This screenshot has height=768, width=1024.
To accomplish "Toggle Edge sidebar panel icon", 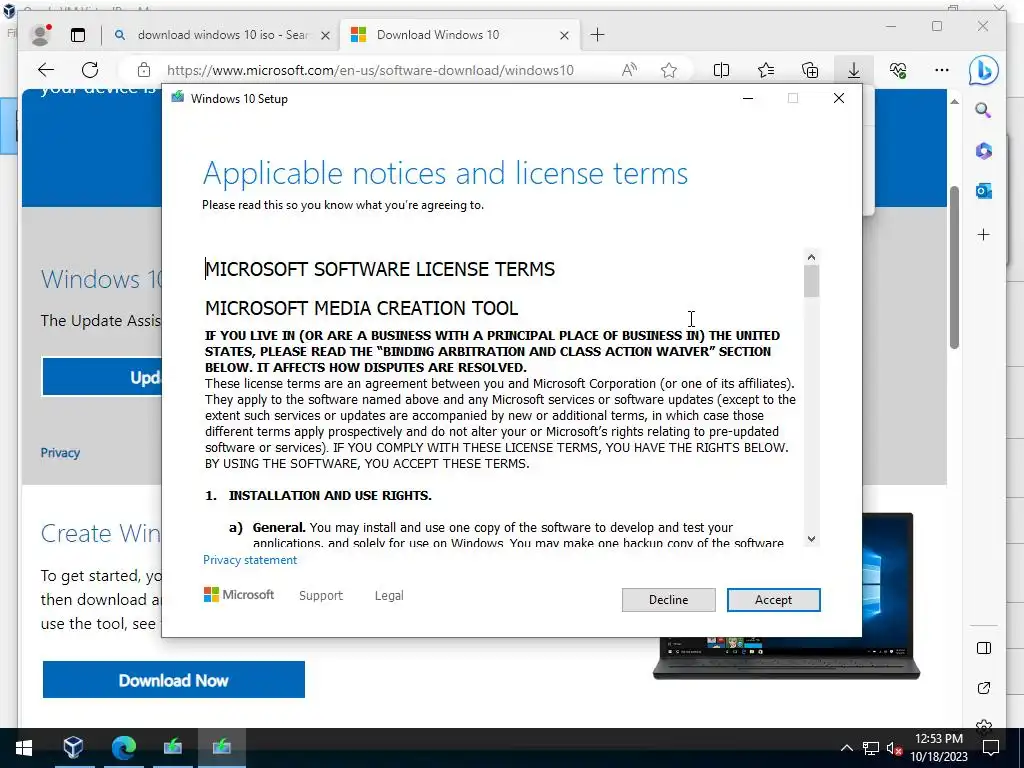I will pyautogui.click(x=984, y=648).
